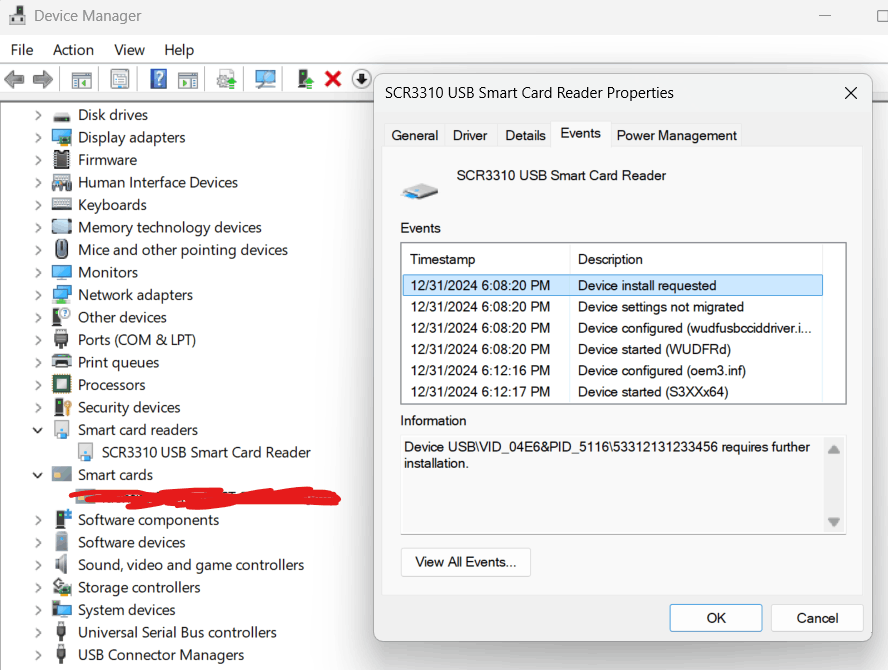Click the Back arrow toolbar icon
Image resolution: width=888 pixels, height=670 pixels.
pyautogui.click(x=15, y=79)
